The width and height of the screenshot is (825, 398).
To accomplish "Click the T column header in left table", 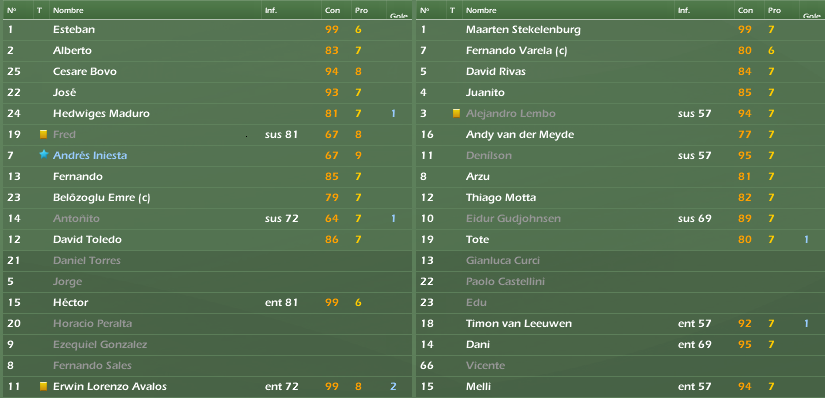I will coord(40,11).
